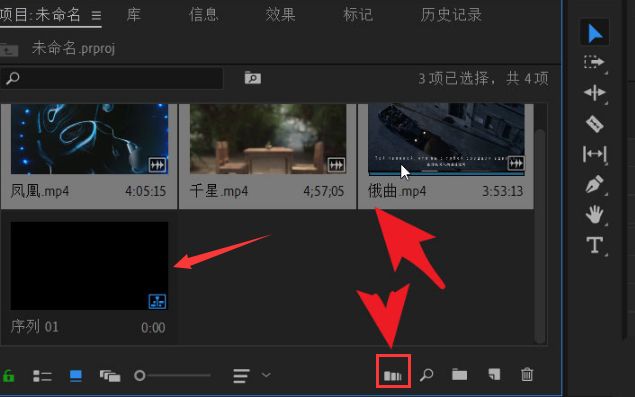This screenshot has width=635, height=397.
Task: Select the Pen tool
Action: (595, 184)
